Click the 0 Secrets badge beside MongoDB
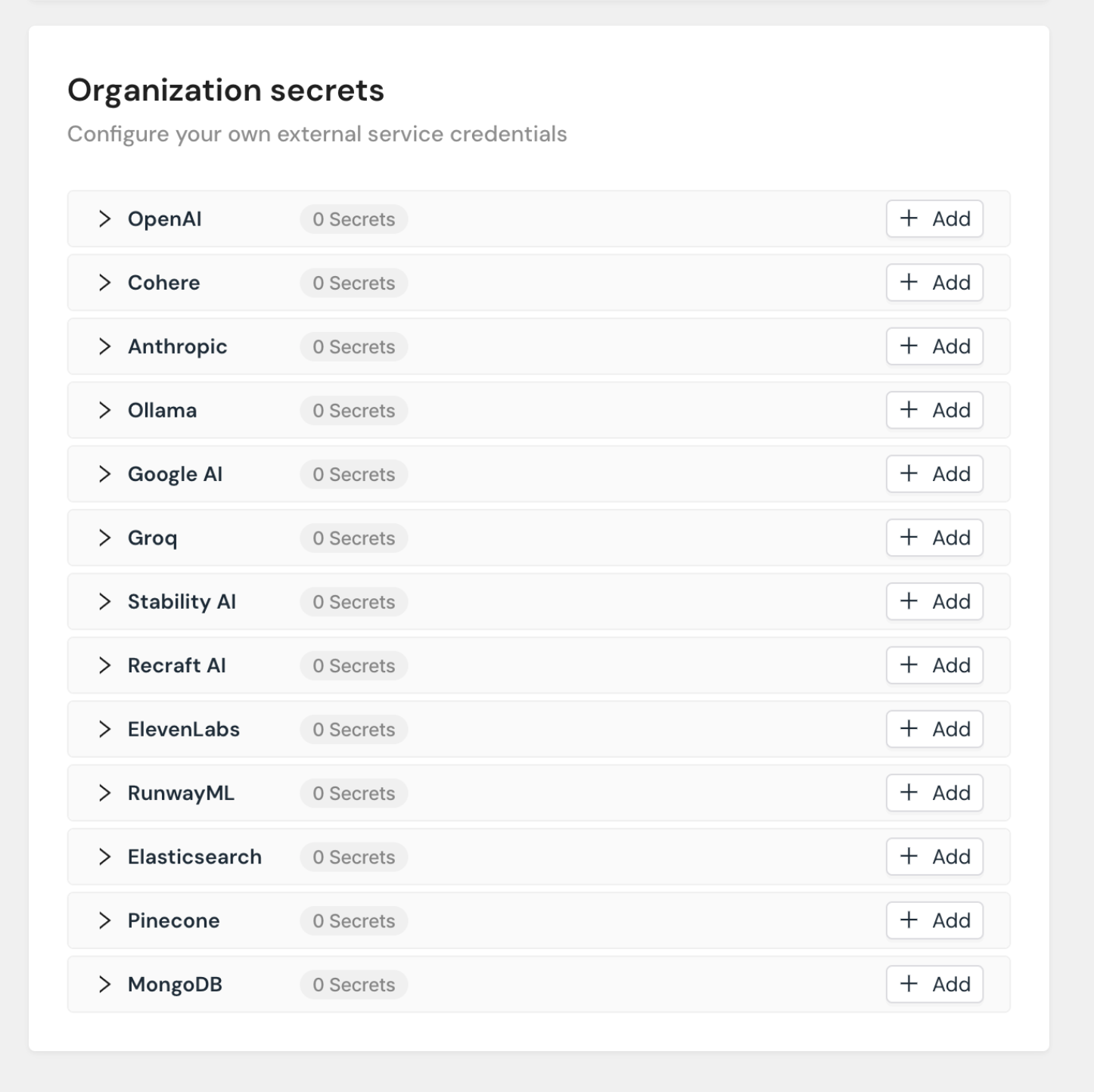 (353, 985)
